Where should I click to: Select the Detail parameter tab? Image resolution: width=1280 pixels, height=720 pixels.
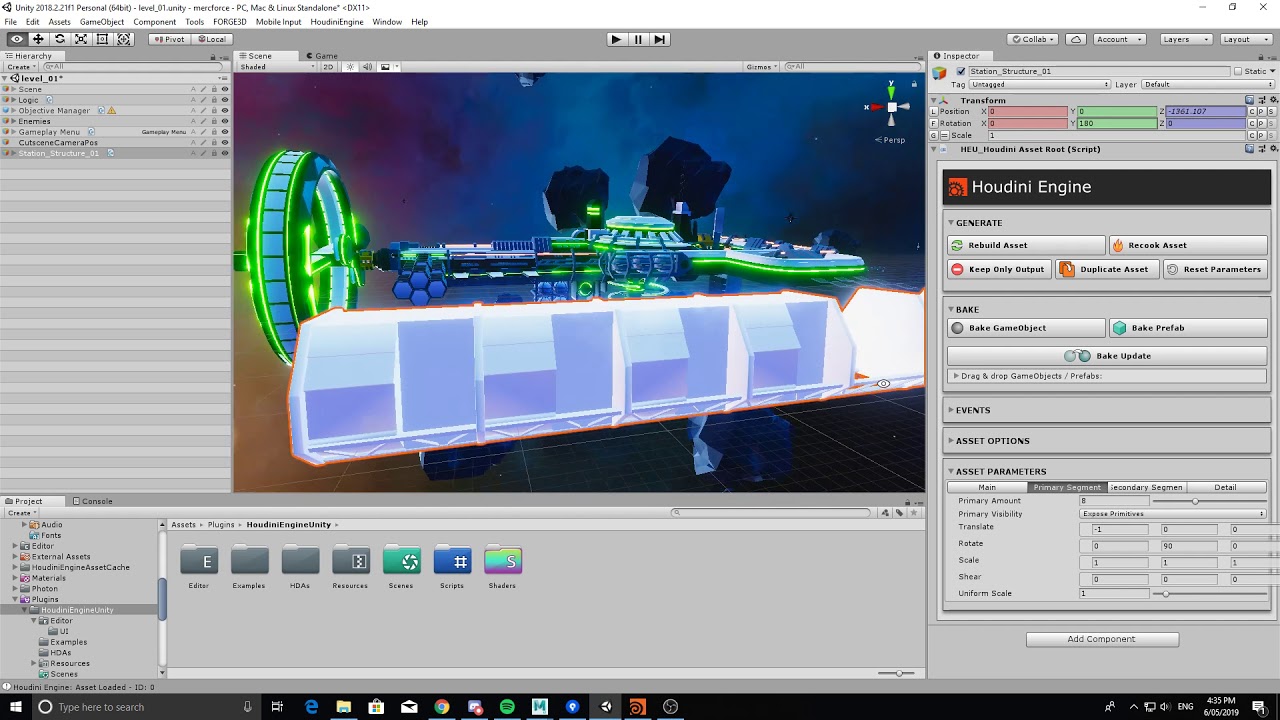(x=1226, y=487)
